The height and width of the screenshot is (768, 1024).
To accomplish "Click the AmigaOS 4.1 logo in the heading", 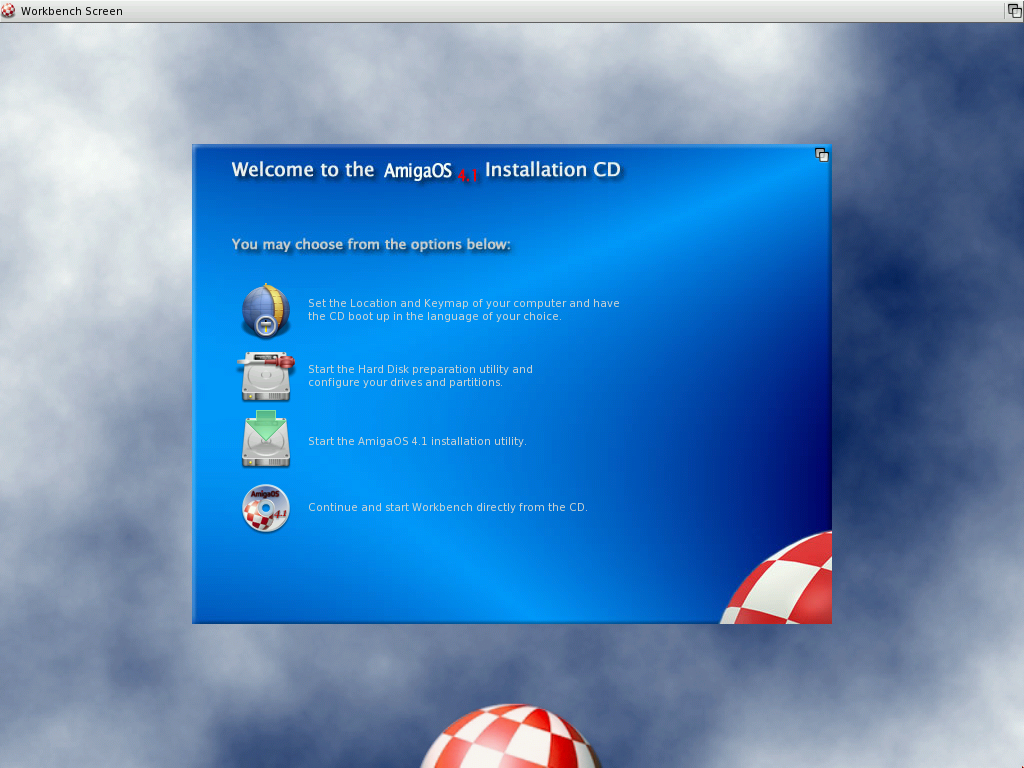I will 430,171.
